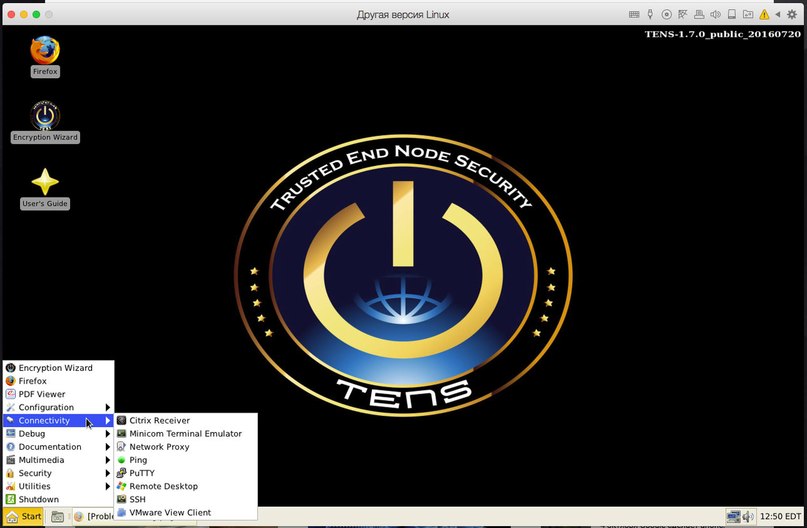Click the keyboard icon in VM title bar

click(x=634, y=14)
